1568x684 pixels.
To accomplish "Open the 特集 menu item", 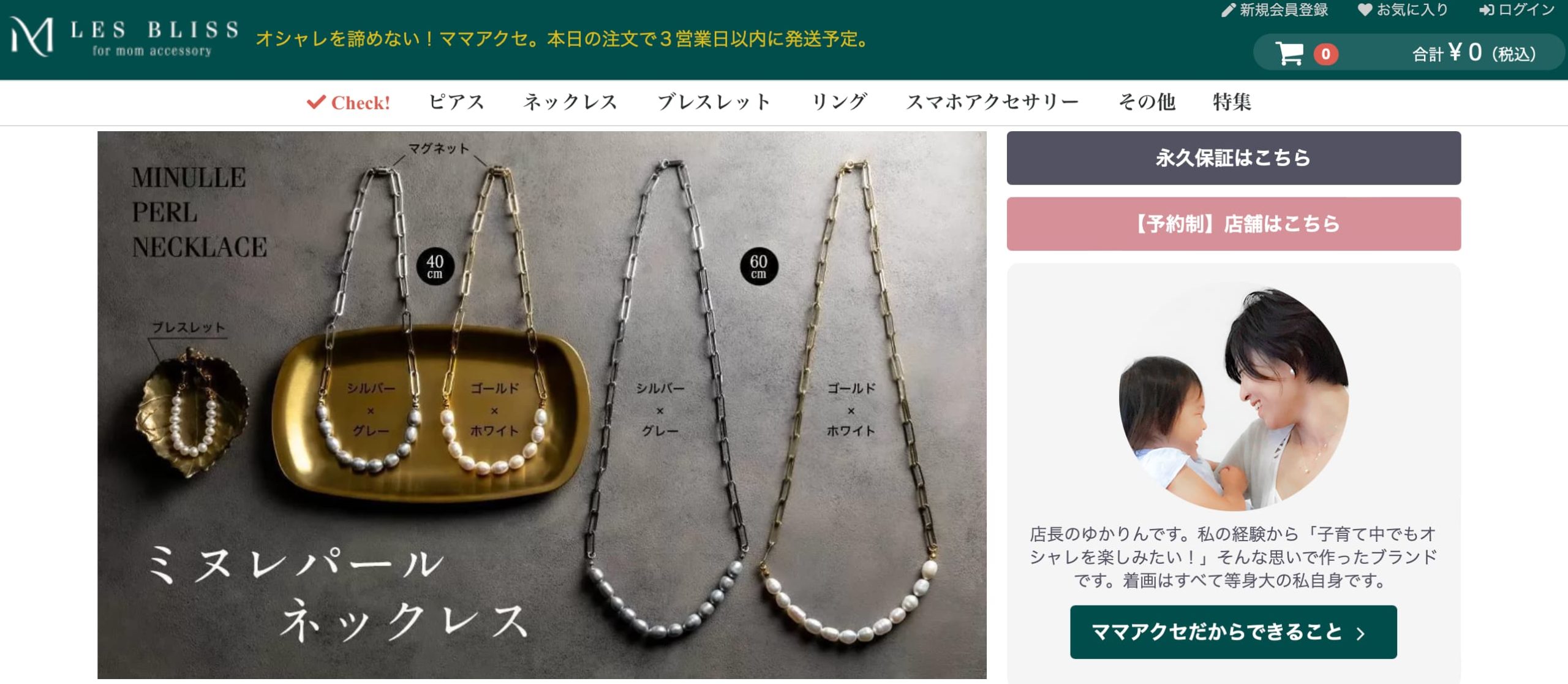I will pyautogui.click(x=1232, y=102).
